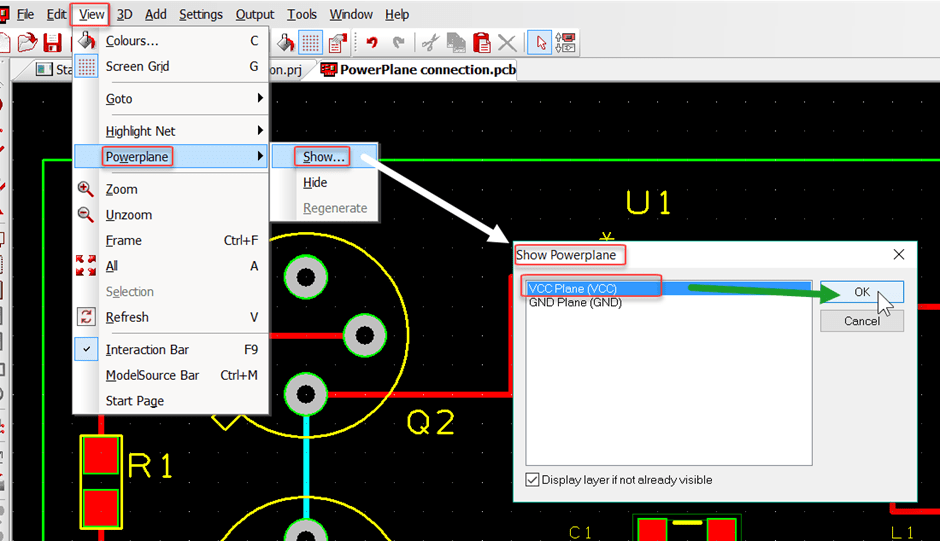
Task: Click the Refresh icon in View menu
Action: tap(86, 317)
